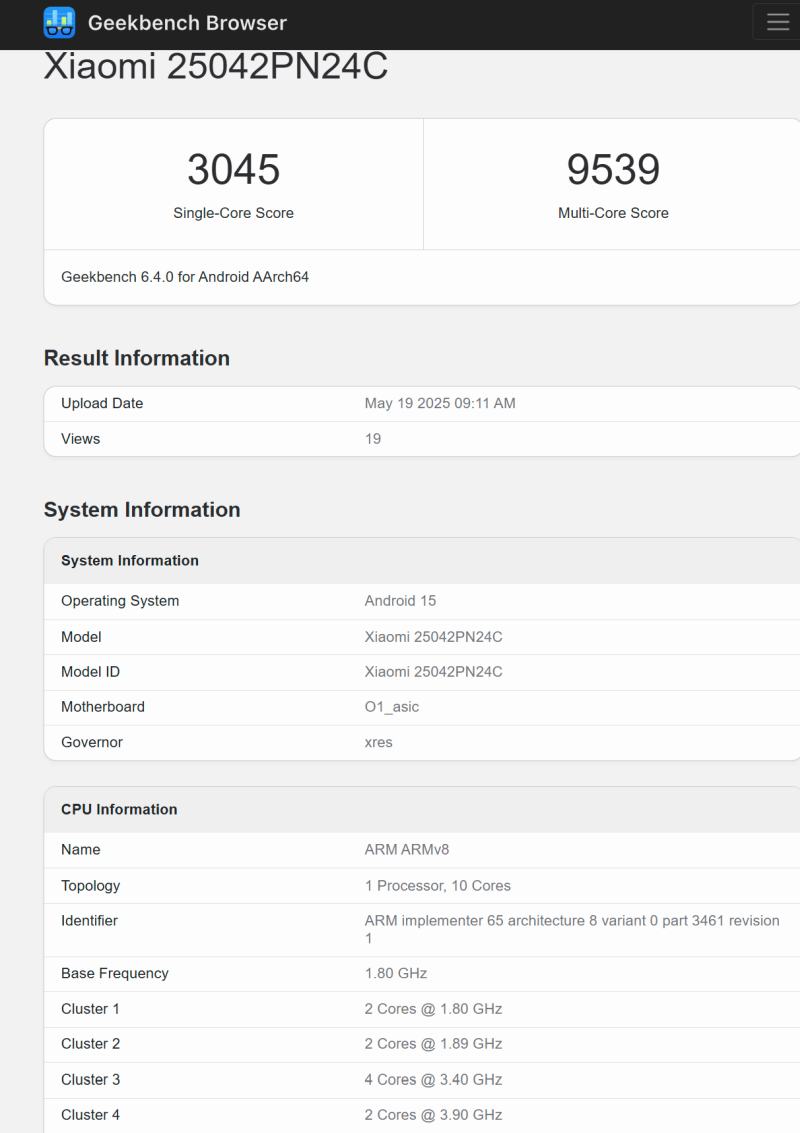Select the Geekbench 6.4.0 for Android AArch64 text

(x=185, y=277)
